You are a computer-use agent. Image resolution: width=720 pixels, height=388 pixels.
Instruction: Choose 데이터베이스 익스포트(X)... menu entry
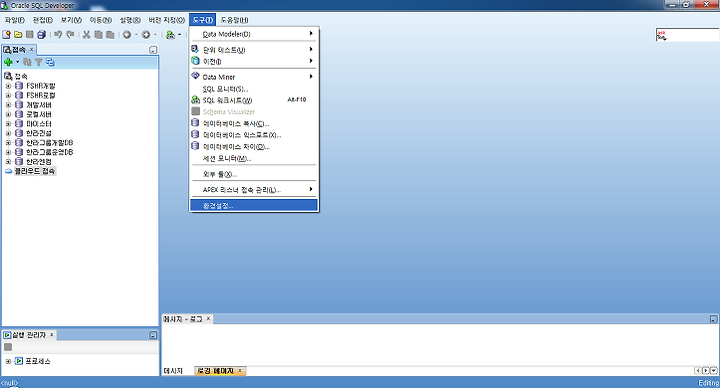pyautogui.click(x=254, y=135)
